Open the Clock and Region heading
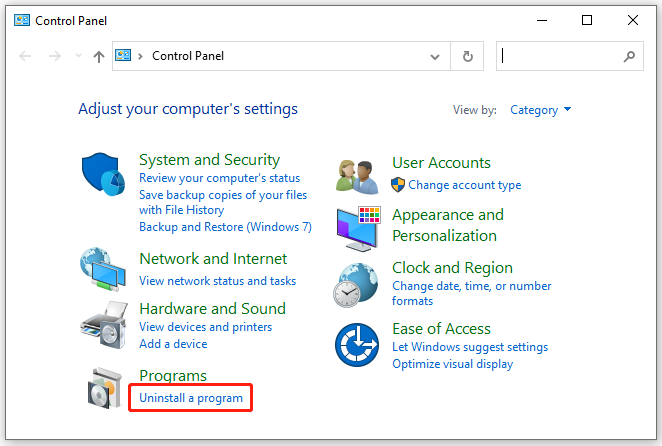 [x=452, y=268]
